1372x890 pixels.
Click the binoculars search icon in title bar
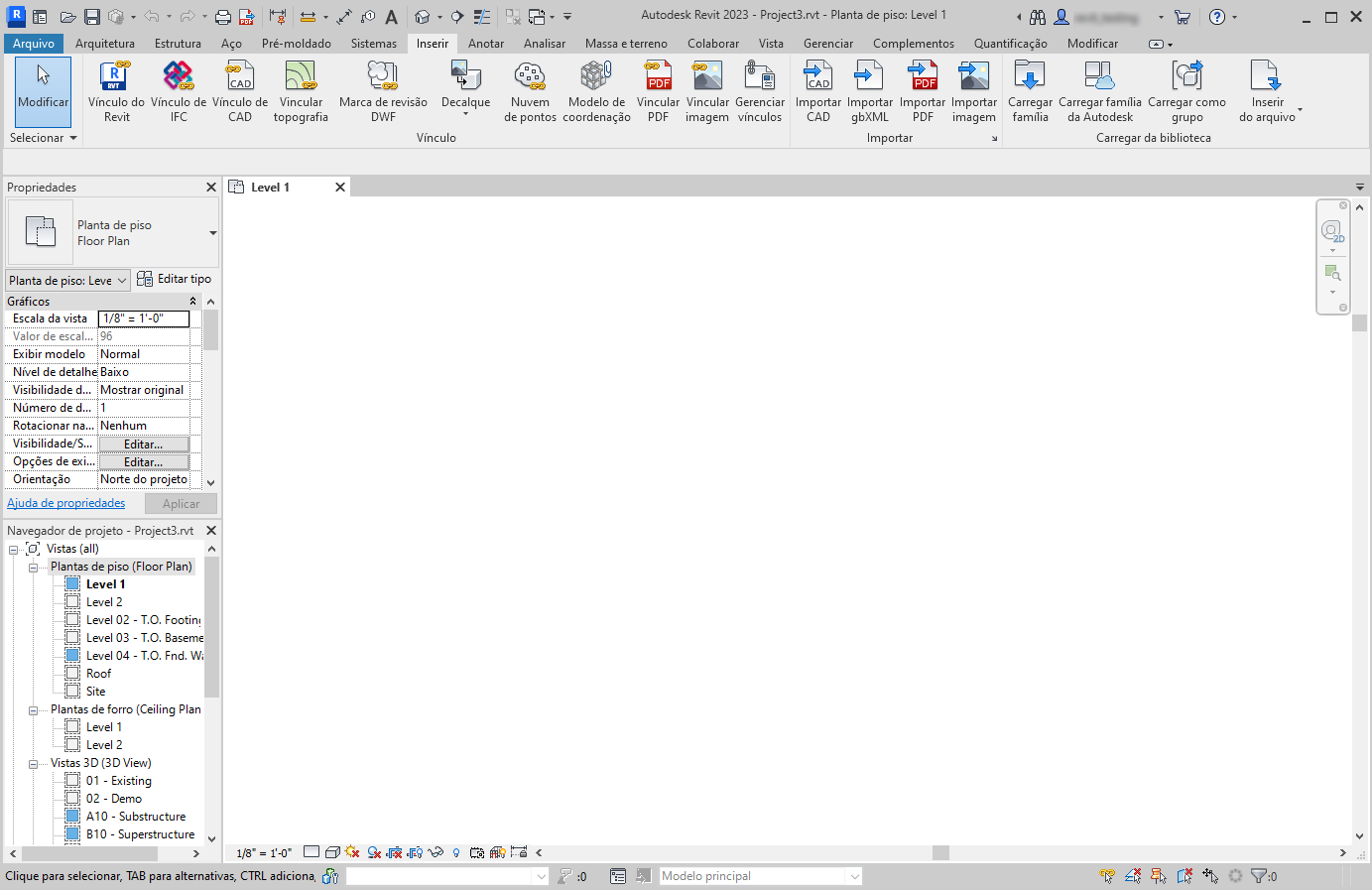pyautogui.click(x=1038, y=17)
